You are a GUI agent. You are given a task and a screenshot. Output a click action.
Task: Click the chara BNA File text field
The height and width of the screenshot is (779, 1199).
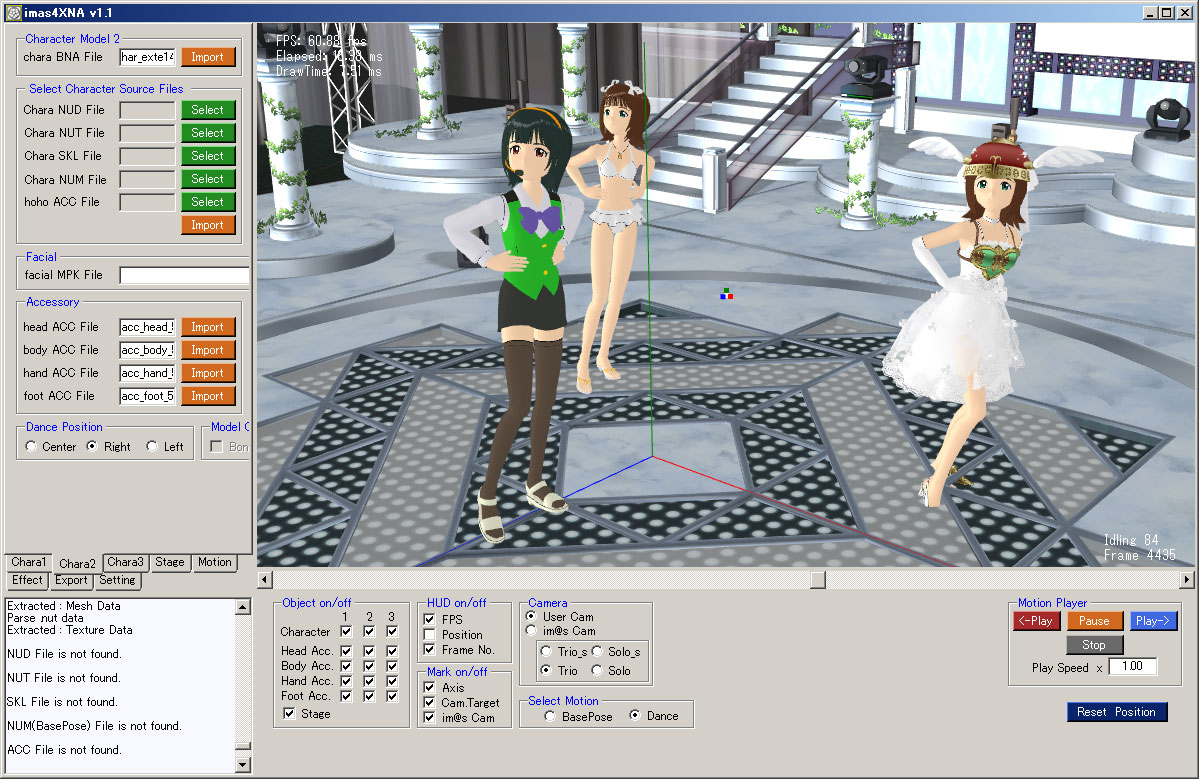[148, 57]
